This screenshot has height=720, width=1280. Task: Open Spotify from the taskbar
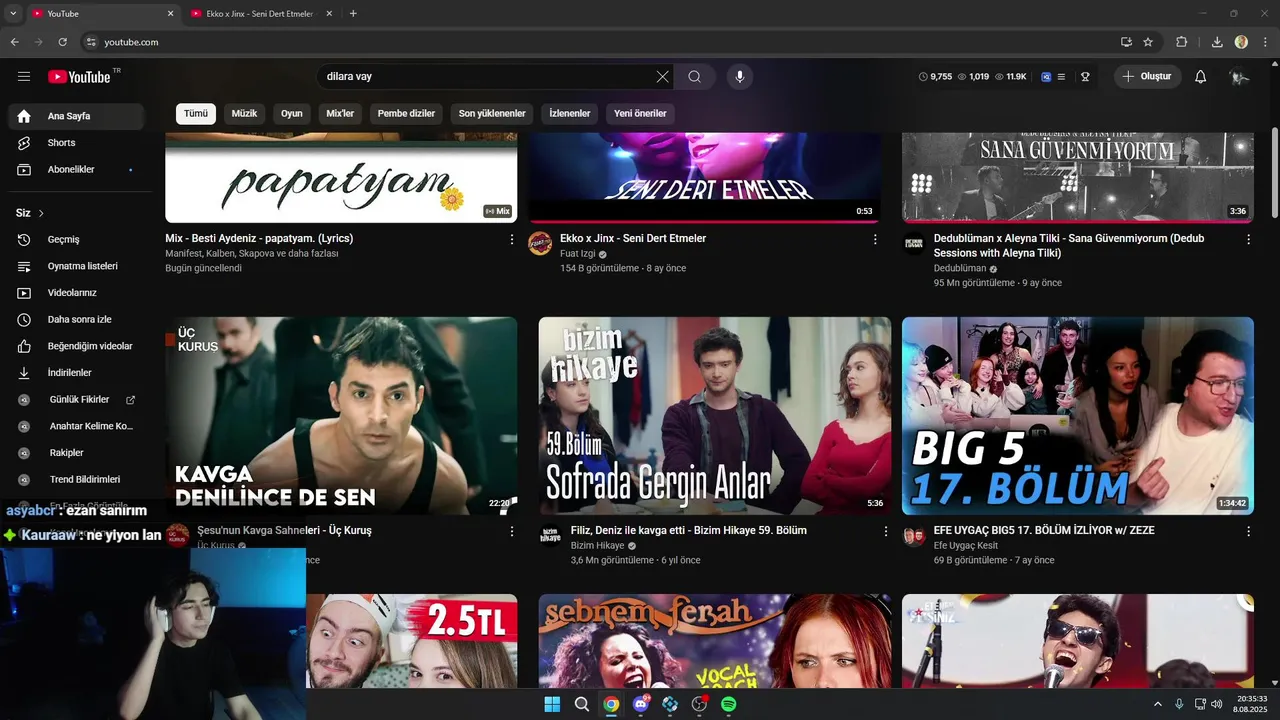tap(729, 704)
